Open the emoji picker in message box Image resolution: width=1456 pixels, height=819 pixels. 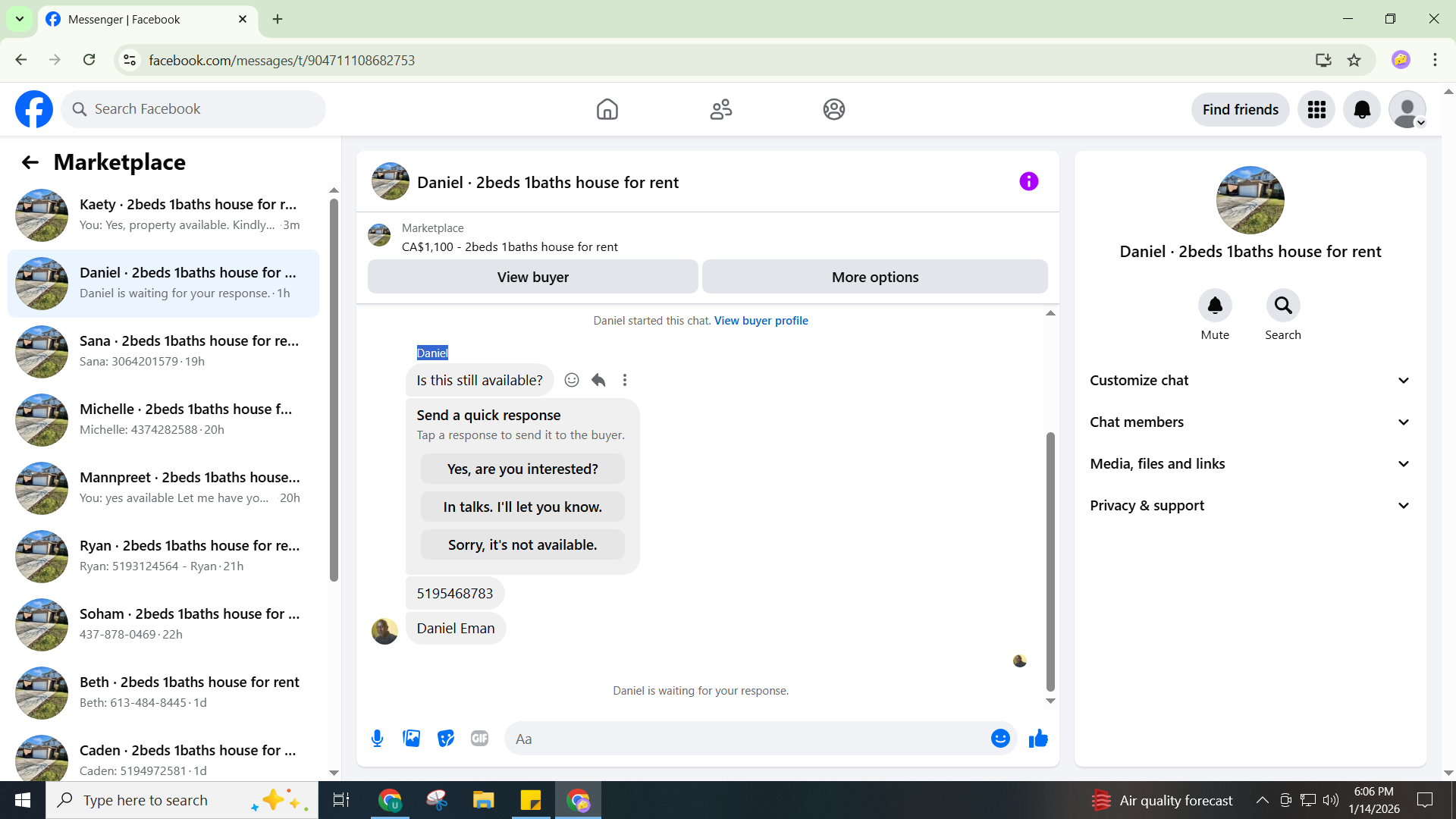coord(1000,739)
